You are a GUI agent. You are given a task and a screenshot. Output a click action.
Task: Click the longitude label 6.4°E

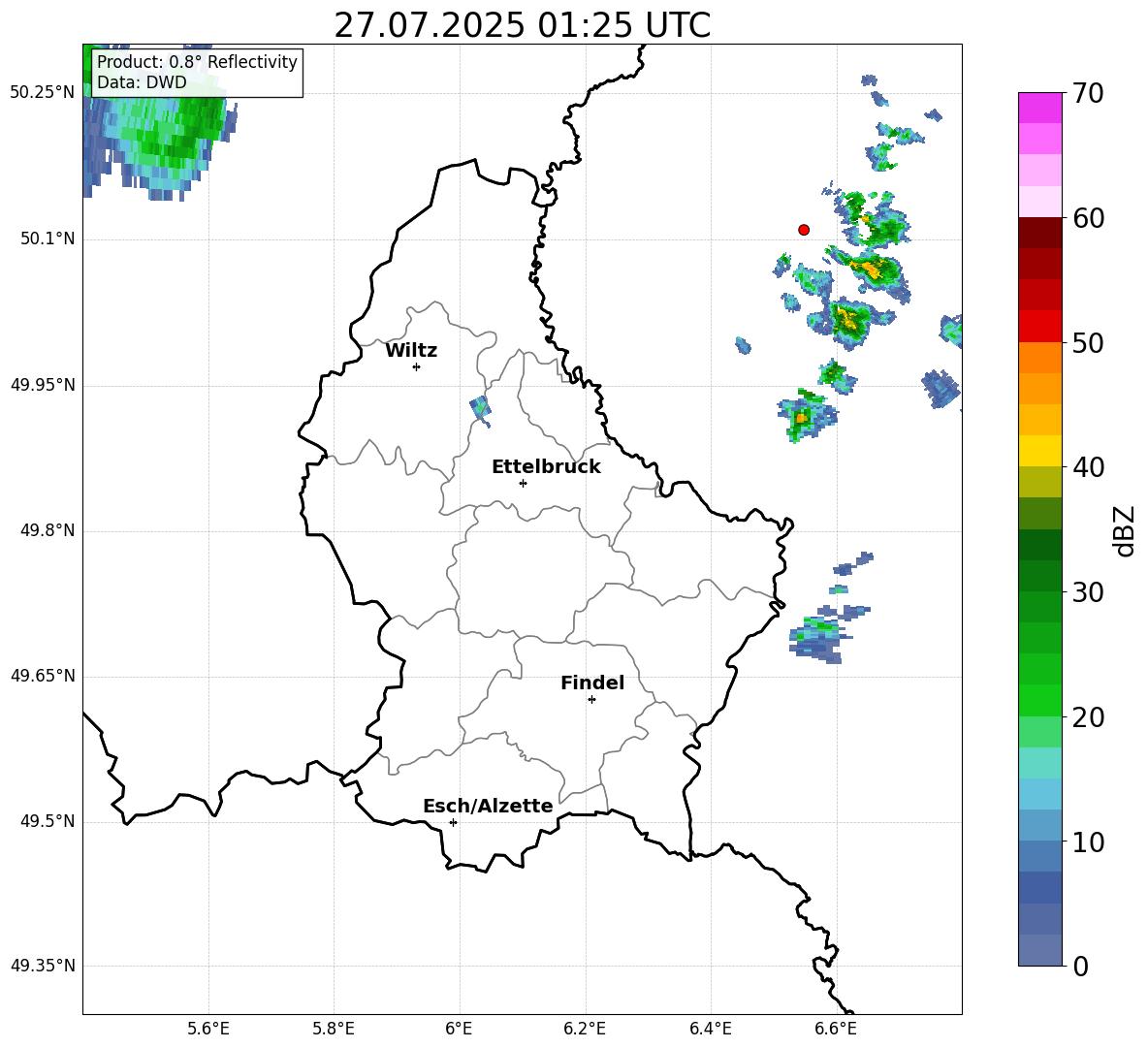click(x=710, y=1029)
